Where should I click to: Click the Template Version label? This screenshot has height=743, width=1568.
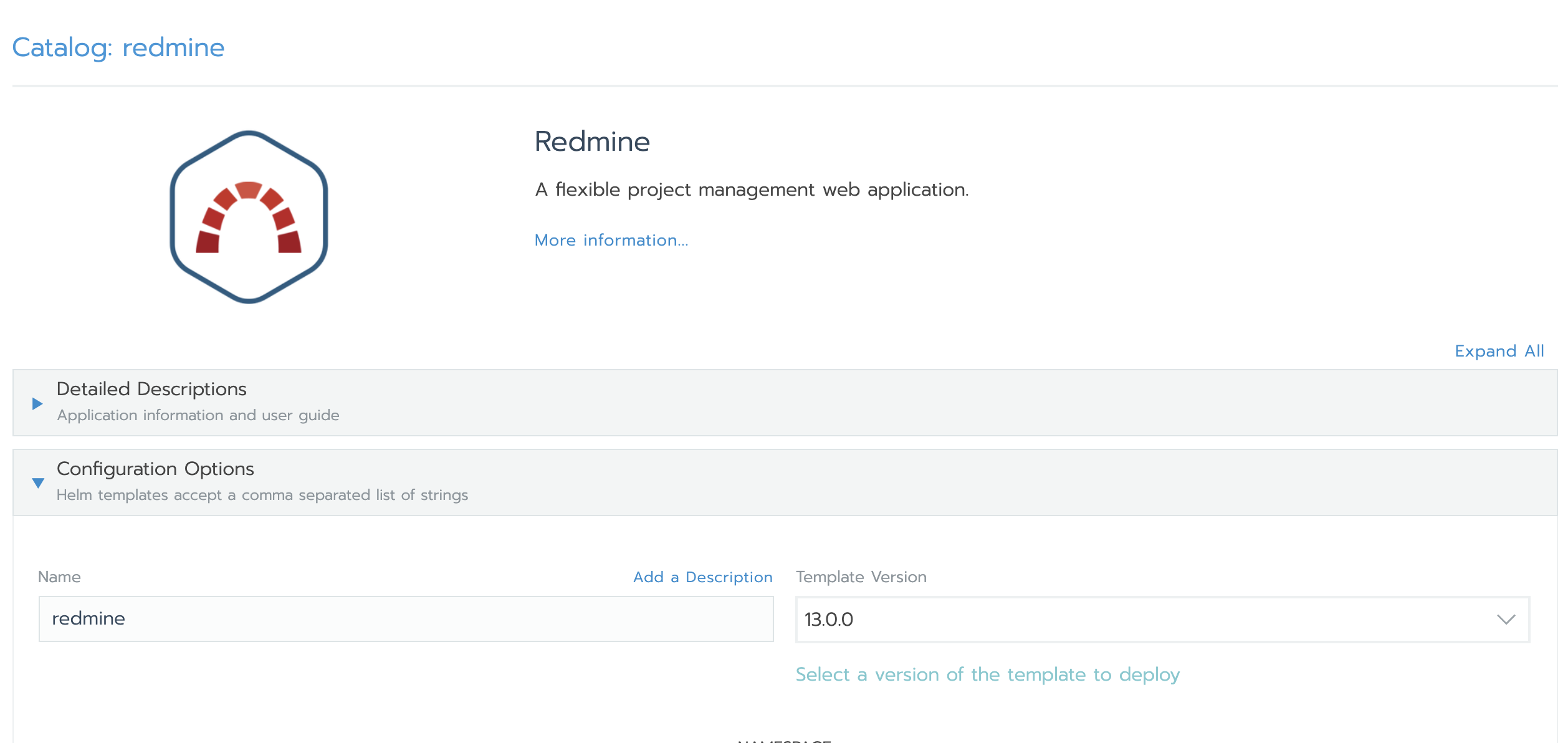click(x=861, y=577)
